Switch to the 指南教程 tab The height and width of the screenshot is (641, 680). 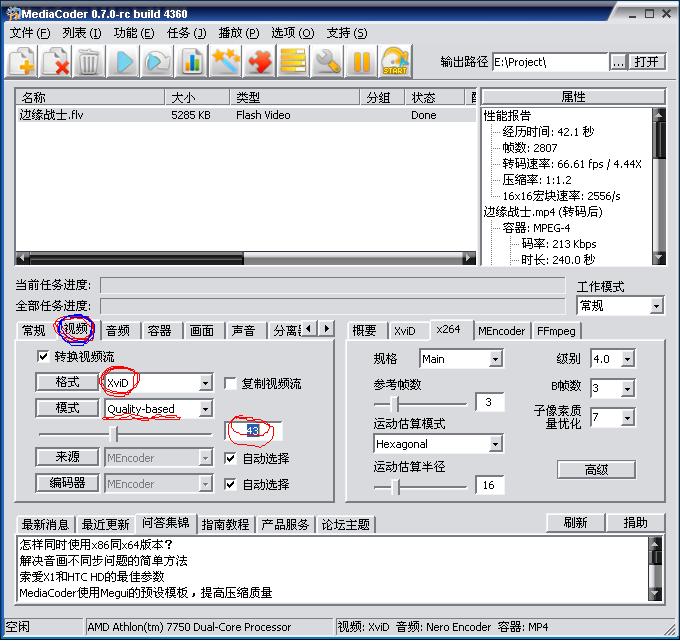click(x=226, y=525)
